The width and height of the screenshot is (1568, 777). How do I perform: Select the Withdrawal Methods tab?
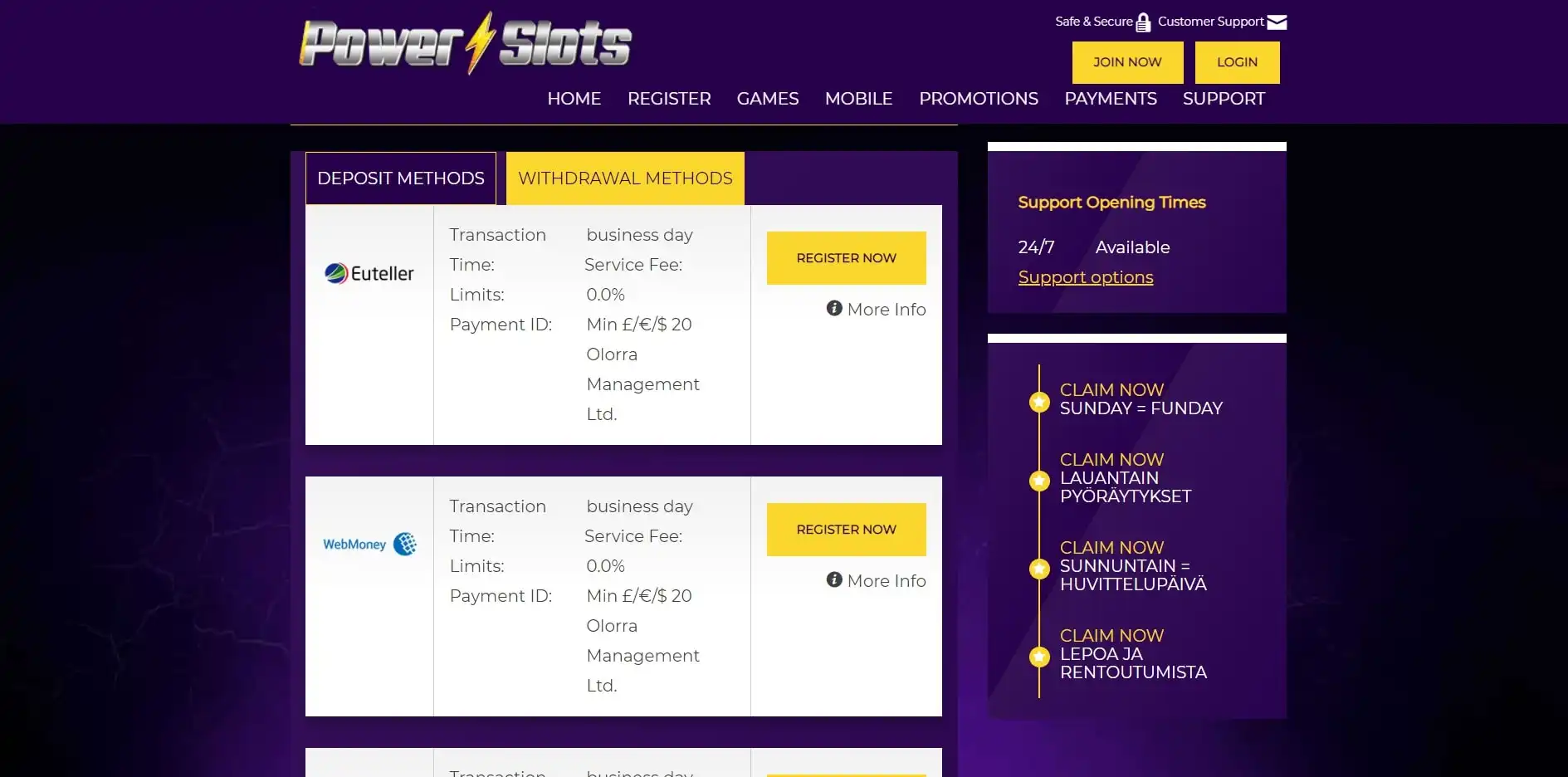(625, 178)
